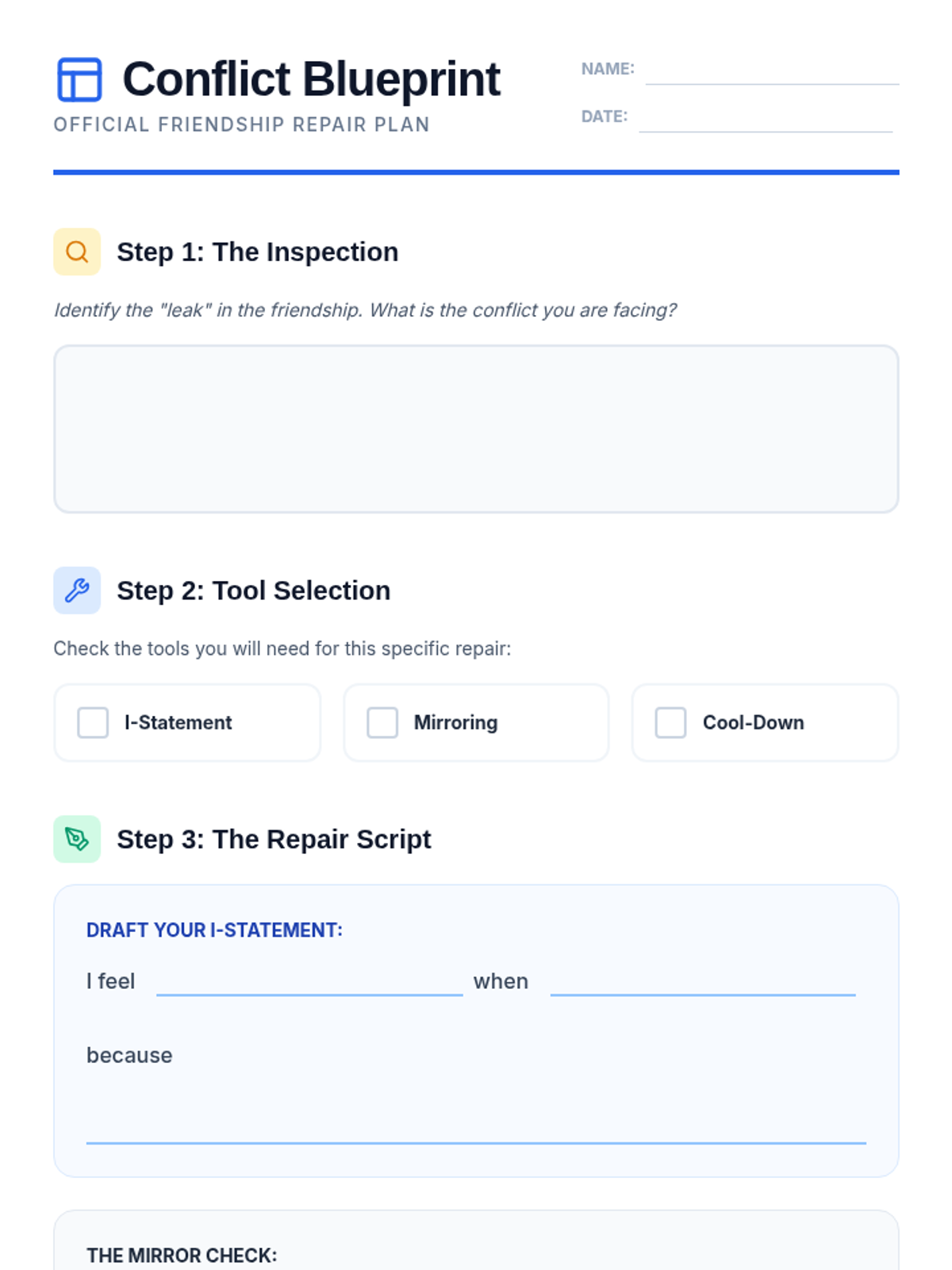Click the orange magnifier Inspection icon
The image size is (952, 1270).
(x=77, y=252)
